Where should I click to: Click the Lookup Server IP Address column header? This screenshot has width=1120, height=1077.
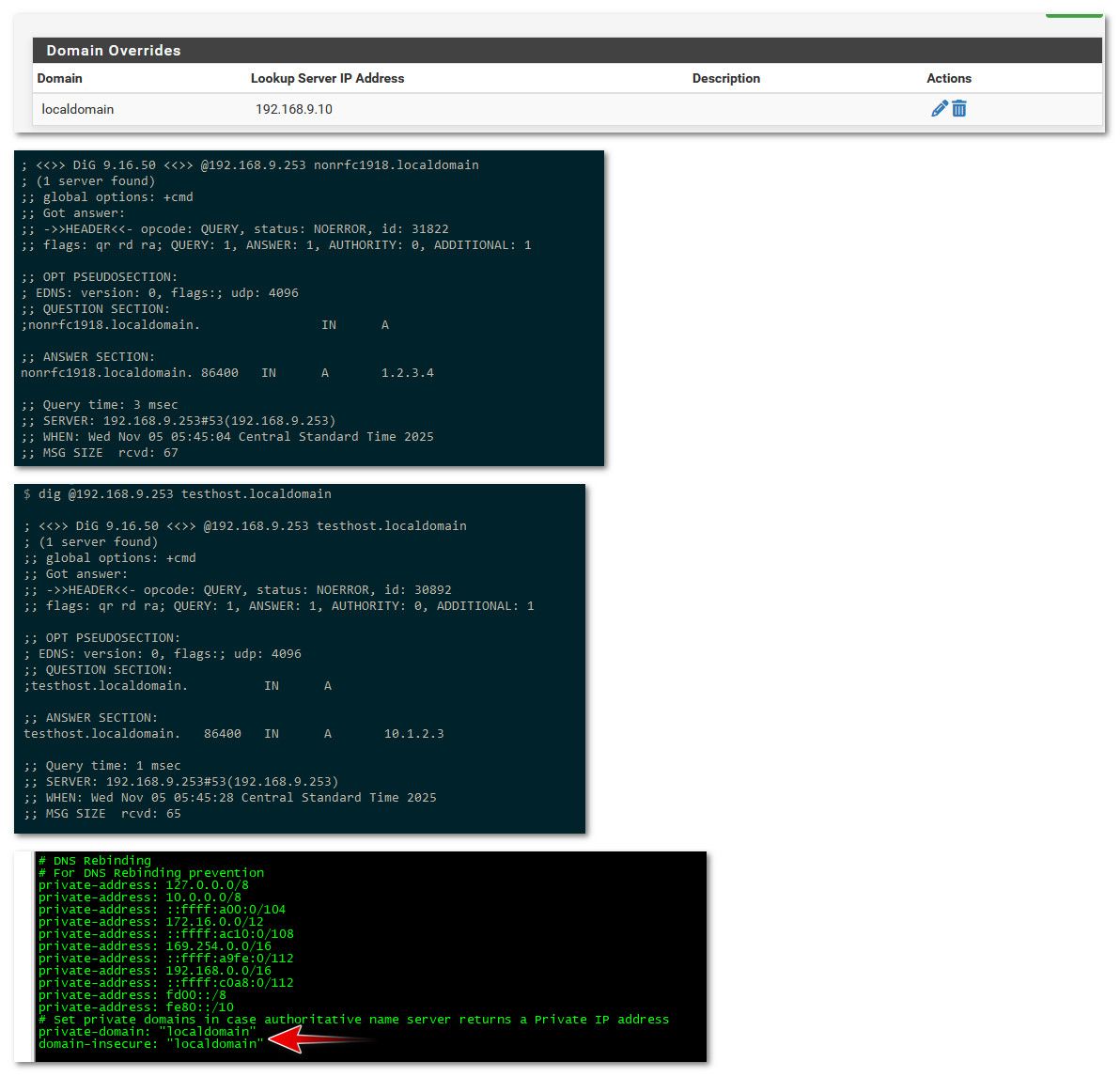coord(327,79)
